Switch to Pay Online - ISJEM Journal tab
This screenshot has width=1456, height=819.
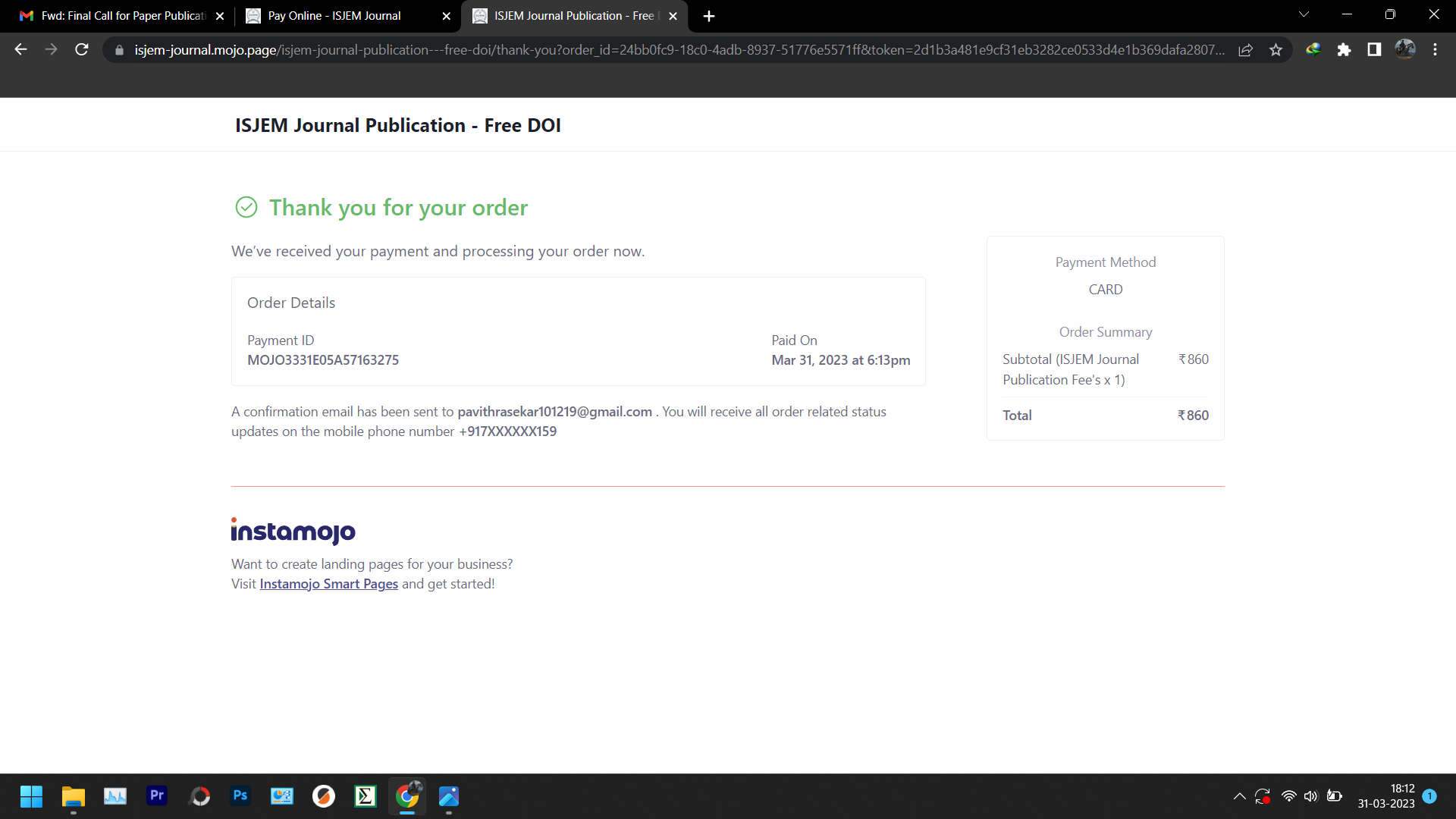[x=334, y=16]
